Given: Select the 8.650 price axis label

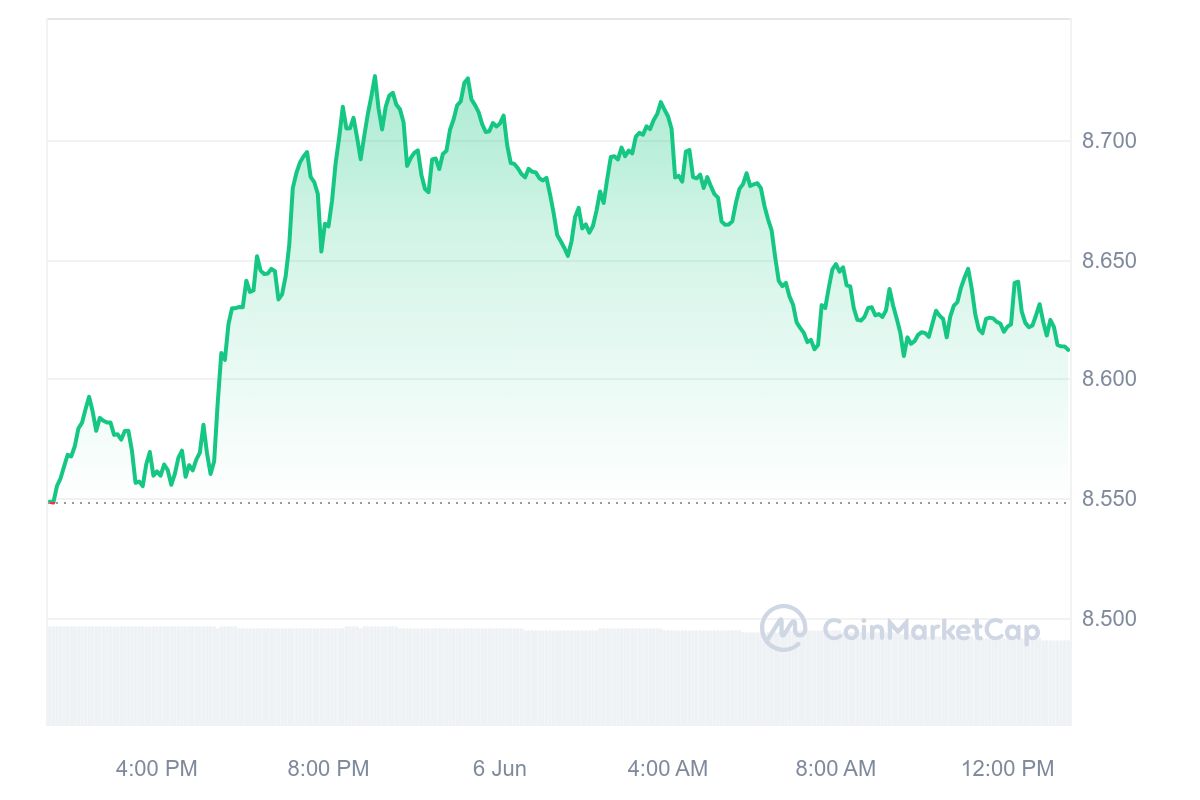Looking at the screenshot, I should [x=1110, y=261].
